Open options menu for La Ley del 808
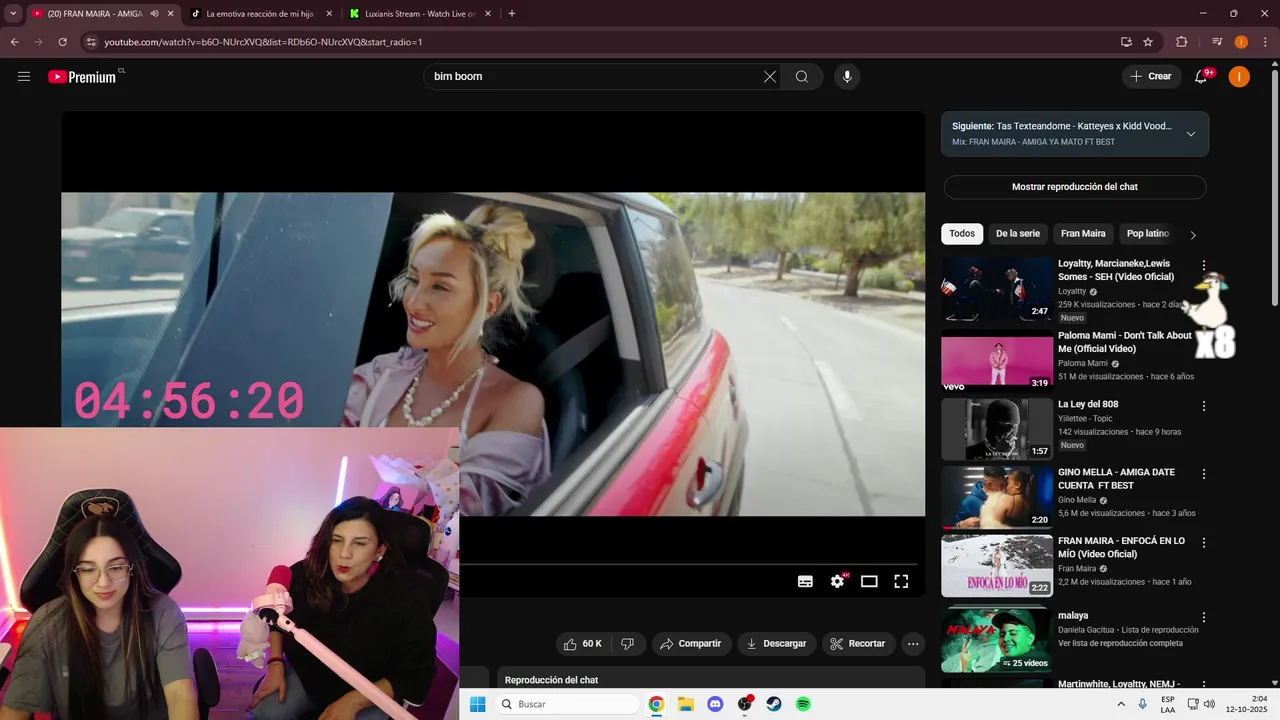The width and height of the screenshot is (1280, 720). tap(1204, 406)
